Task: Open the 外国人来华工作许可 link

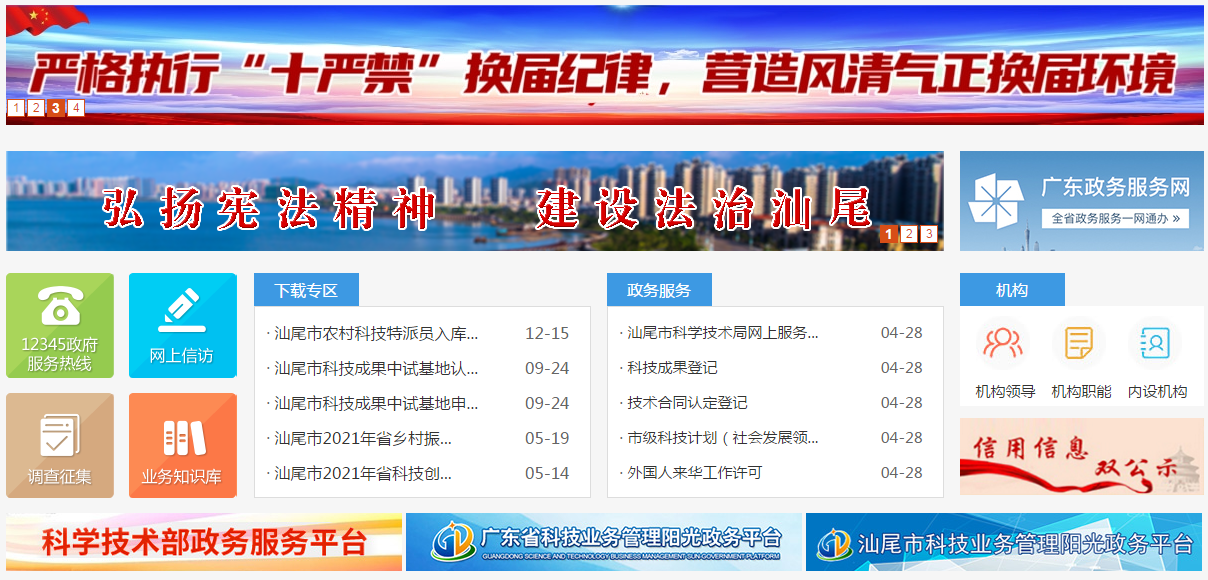Action: [694, 473]
